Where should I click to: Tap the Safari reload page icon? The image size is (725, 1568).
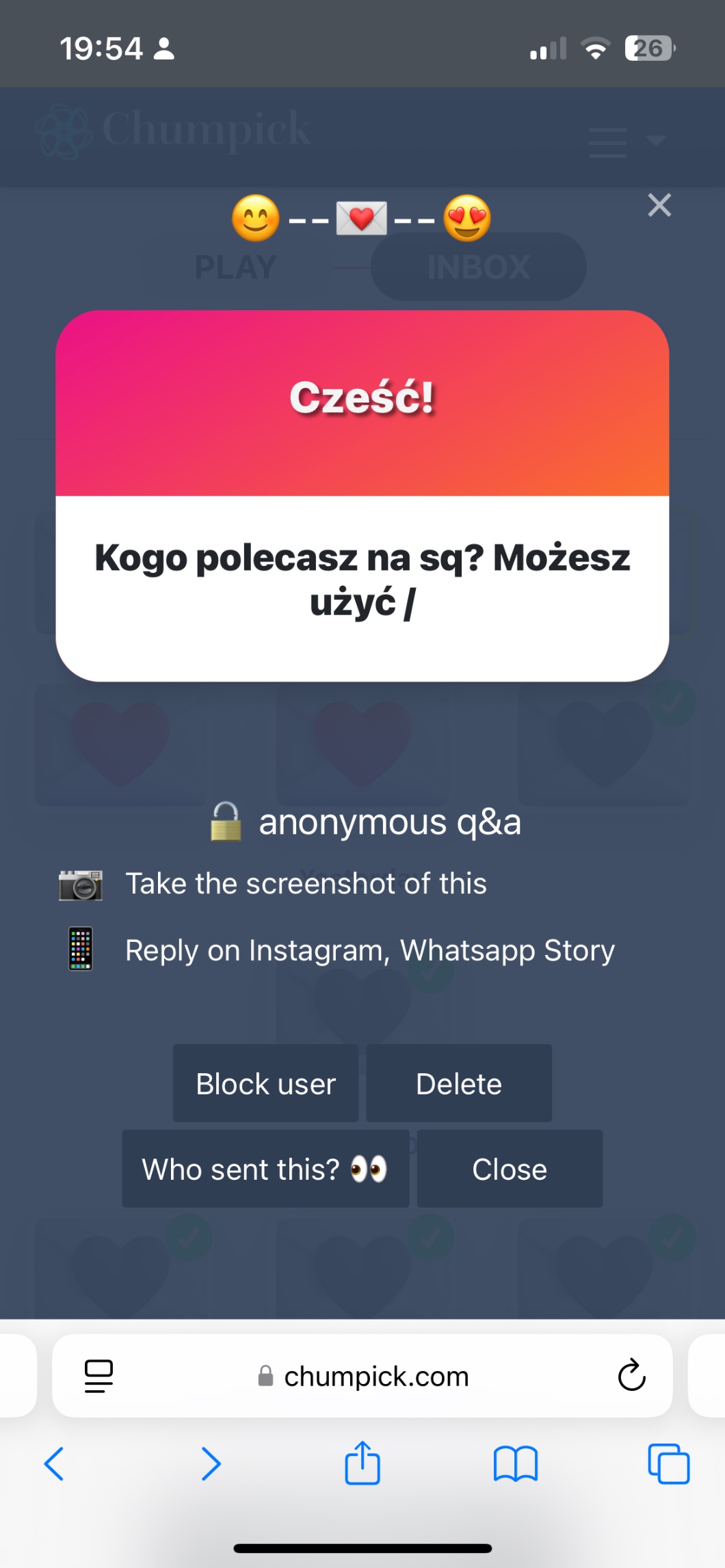pos(631,1375)
